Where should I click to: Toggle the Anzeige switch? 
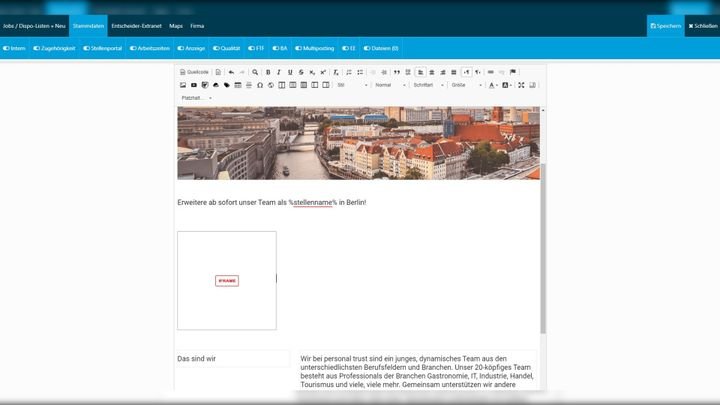coord(191,48)
